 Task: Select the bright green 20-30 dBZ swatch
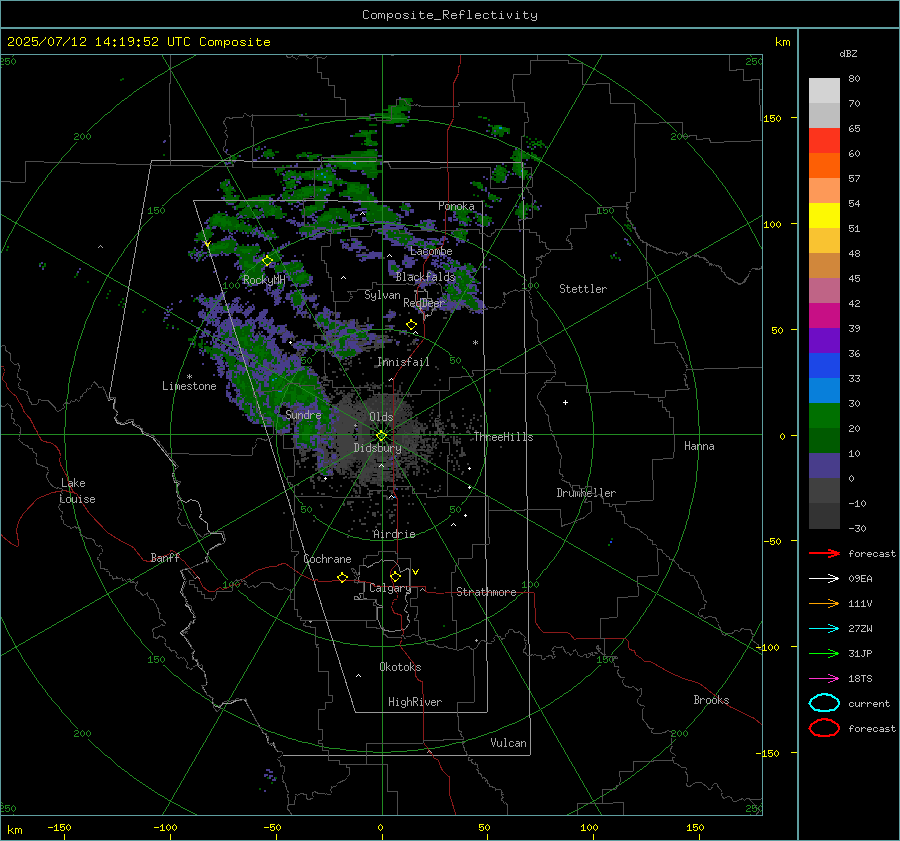(824, 416)
